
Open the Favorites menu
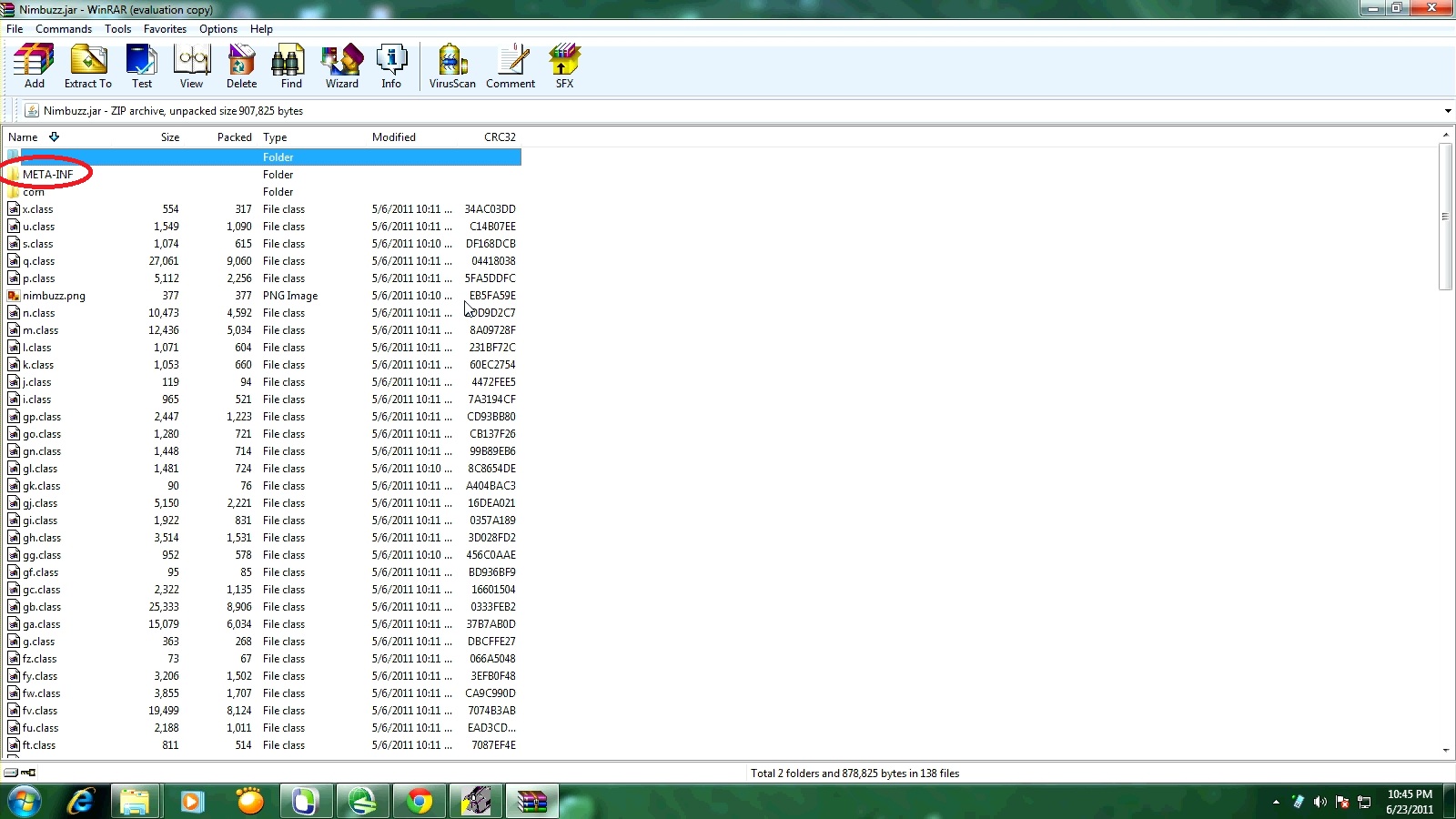[165, 29]
